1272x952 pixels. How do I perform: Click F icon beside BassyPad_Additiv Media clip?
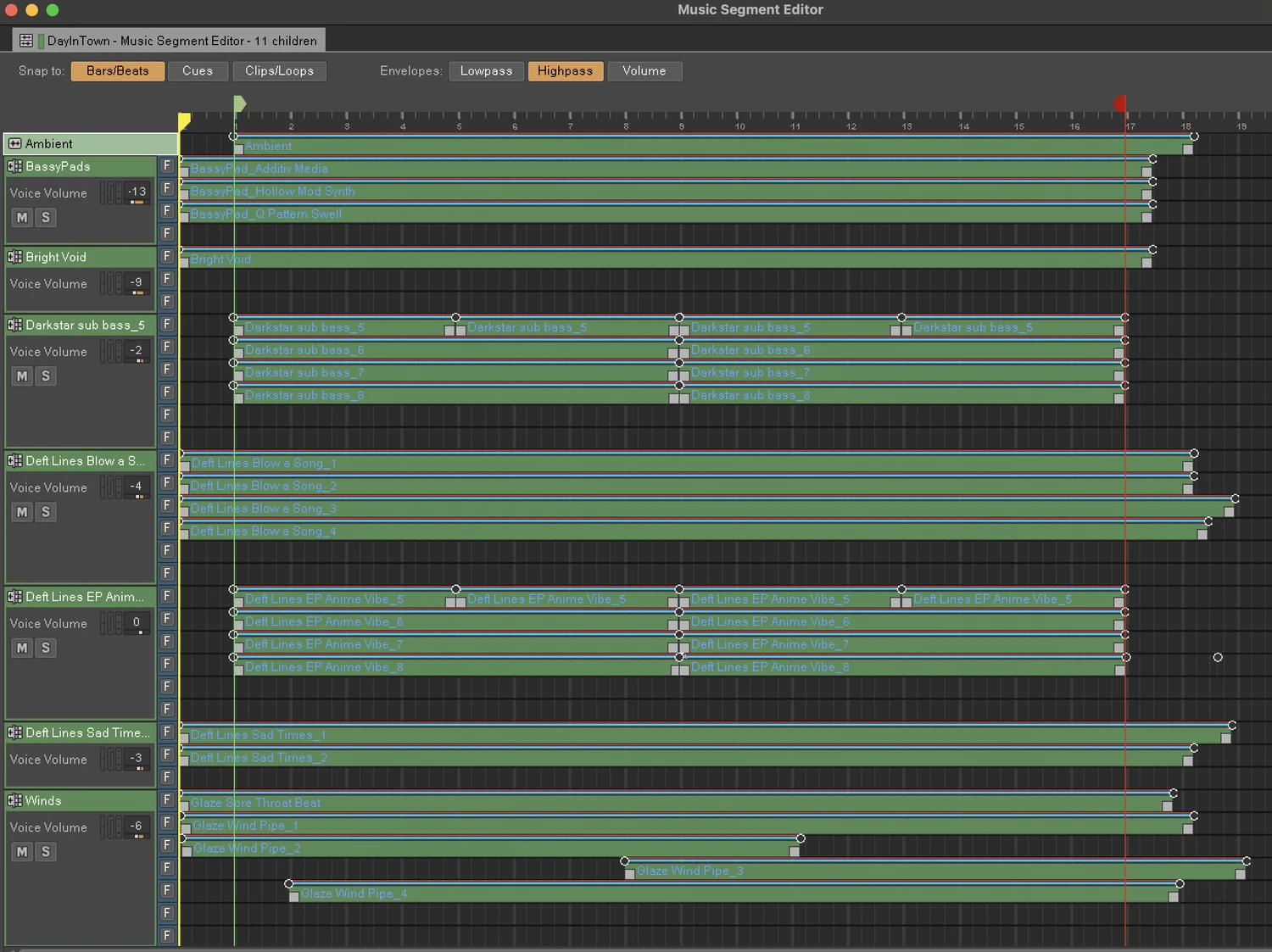coord(167,165)
